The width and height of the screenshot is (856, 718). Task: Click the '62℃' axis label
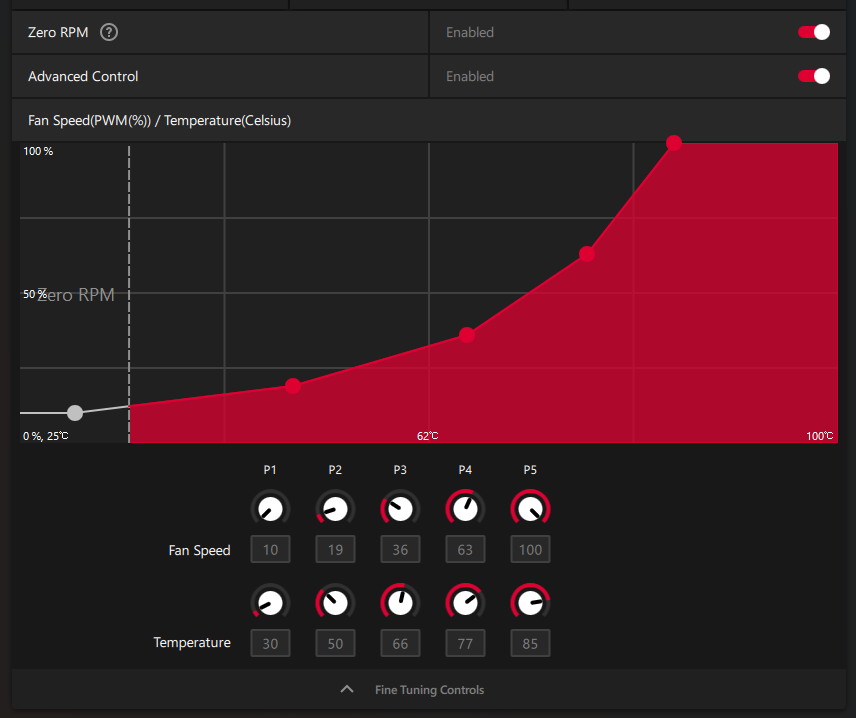[x=427, y=436]
